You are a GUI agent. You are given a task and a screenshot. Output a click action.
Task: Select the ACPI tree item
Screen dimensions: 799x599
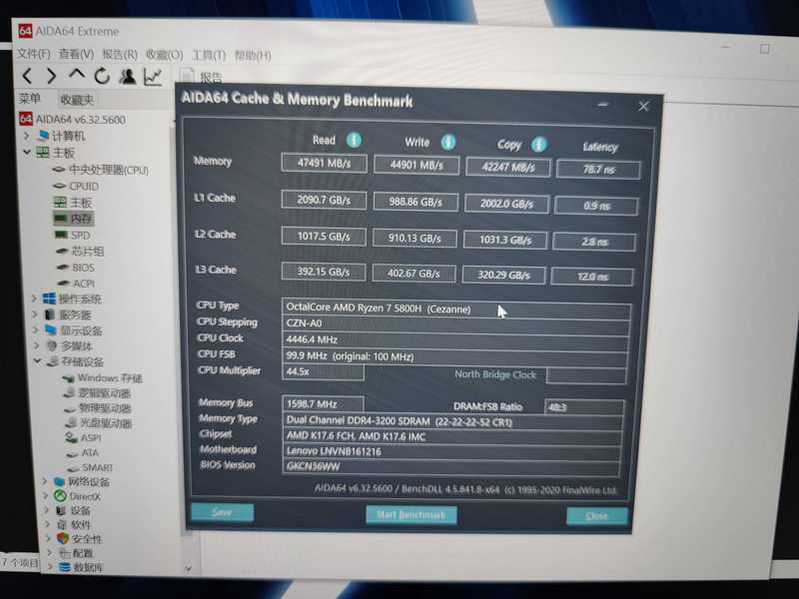[84, 283]
